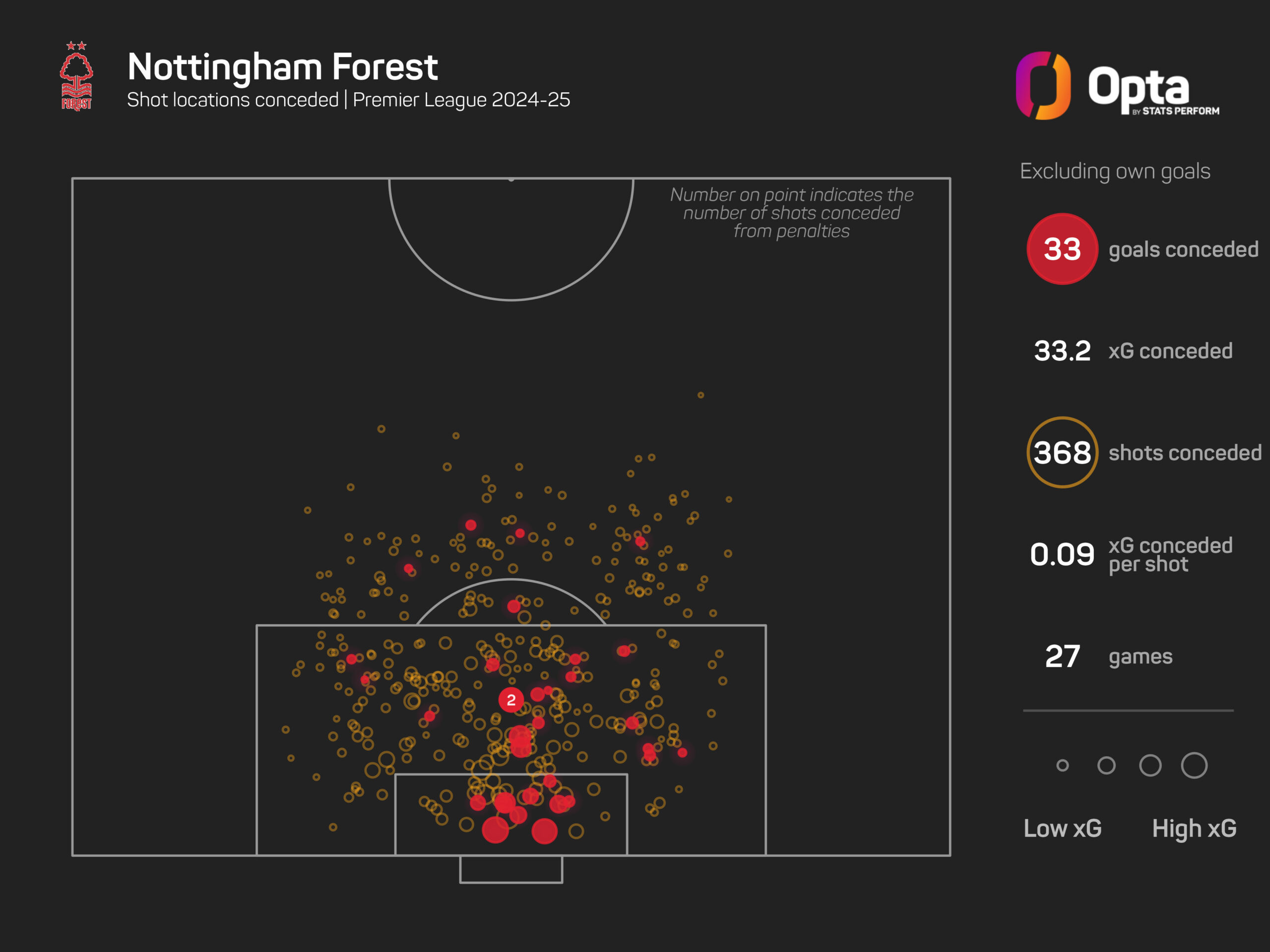Click the penalties note text on pitch
The width and height of the screenshot is (1270, 952).
click(792, 213)
